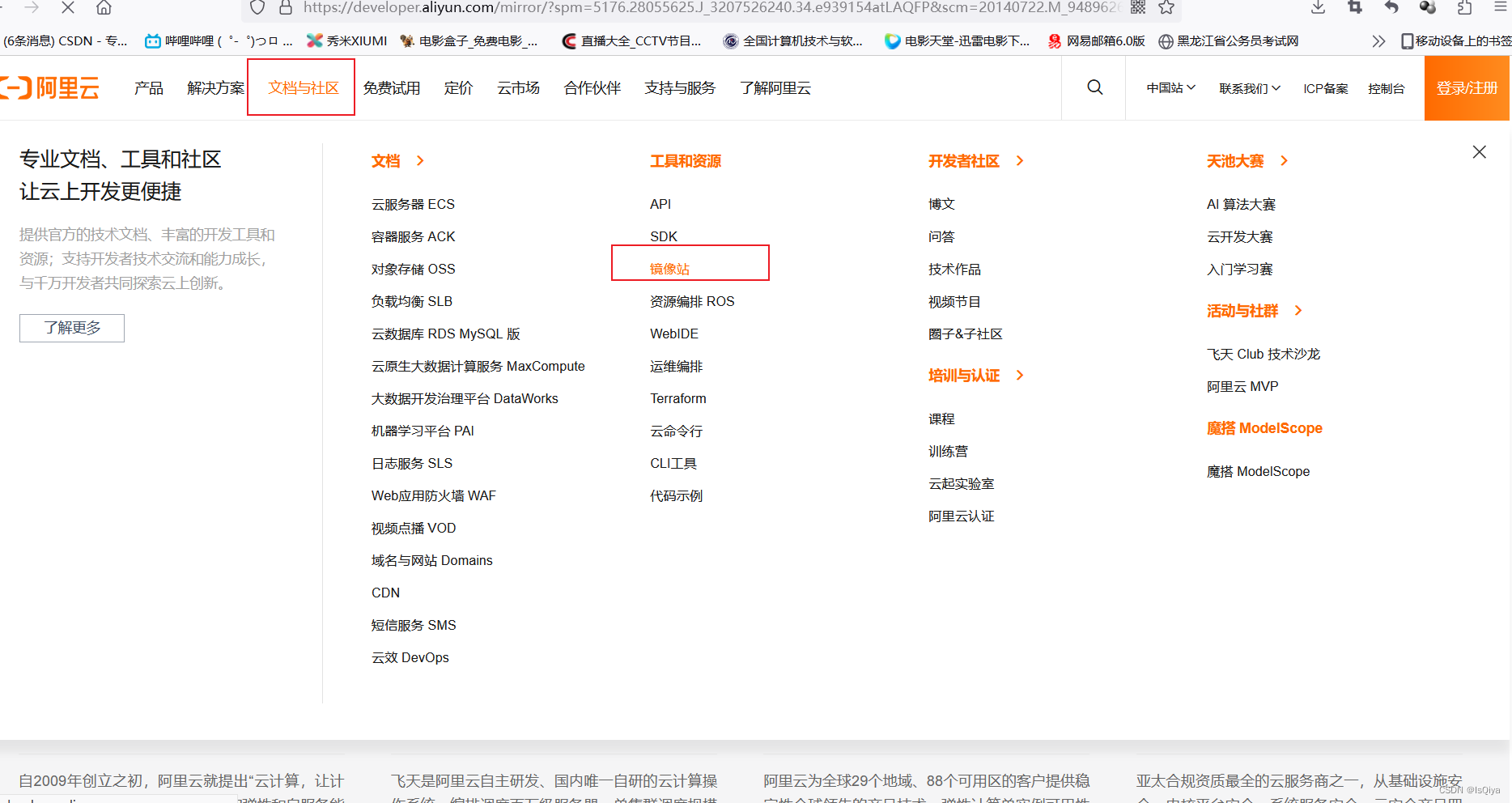Open the SDK tools link
This screenshot has height=803, width=1512.
pos(664,236)
